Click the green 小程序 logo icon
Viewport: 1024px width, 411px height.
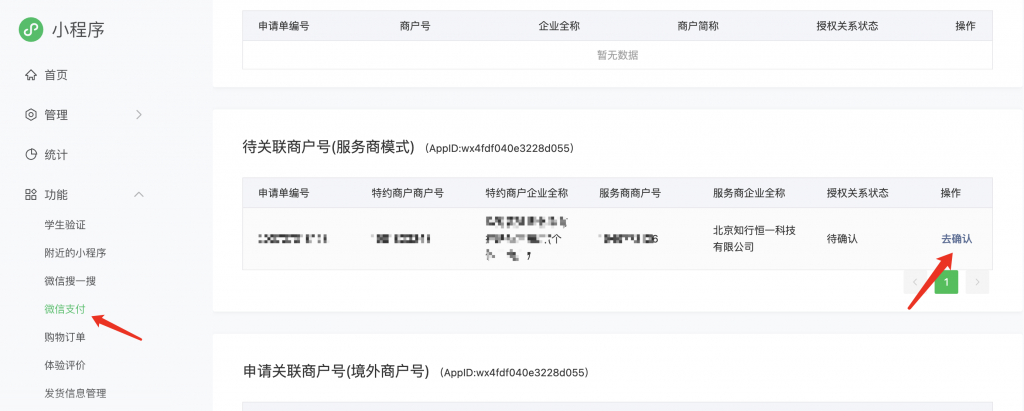click(x=31, y=30)
